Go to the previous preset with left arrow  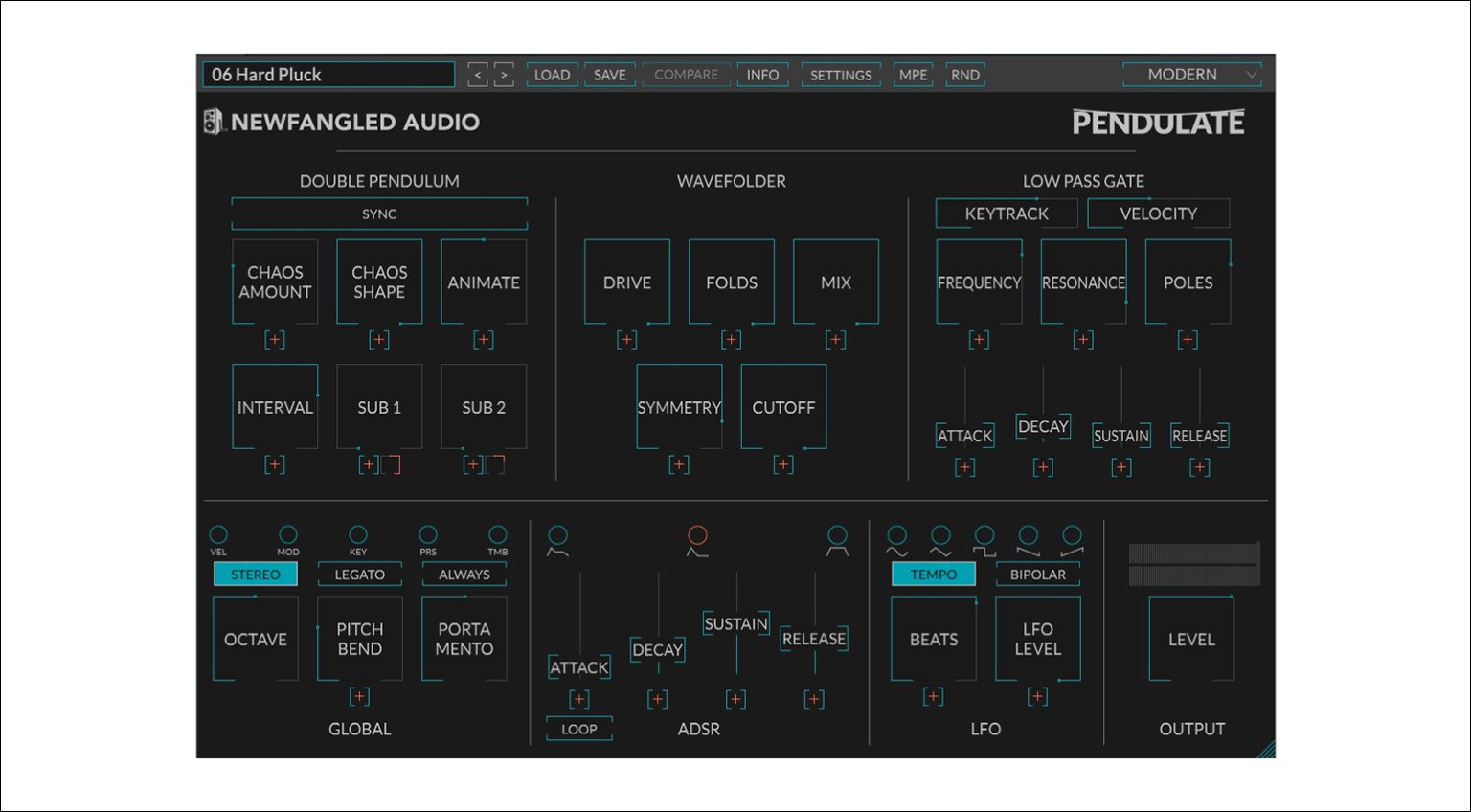[x=478, y=74]
